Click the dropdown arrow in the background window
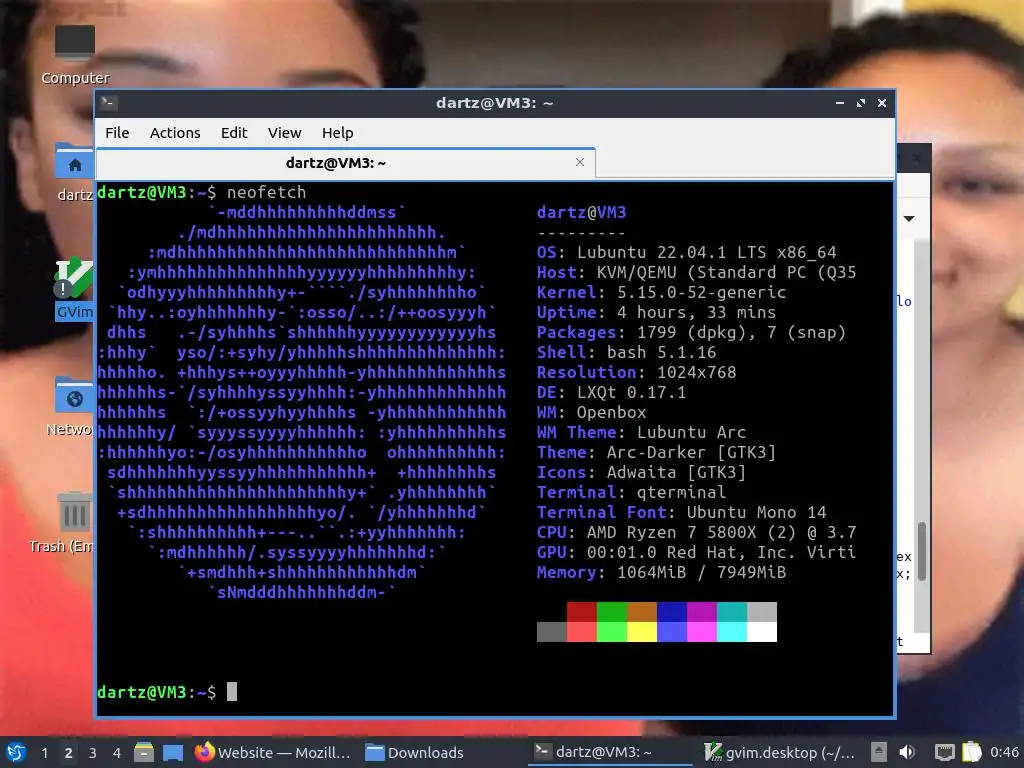 pyautogui.click(x=909, y=218)
